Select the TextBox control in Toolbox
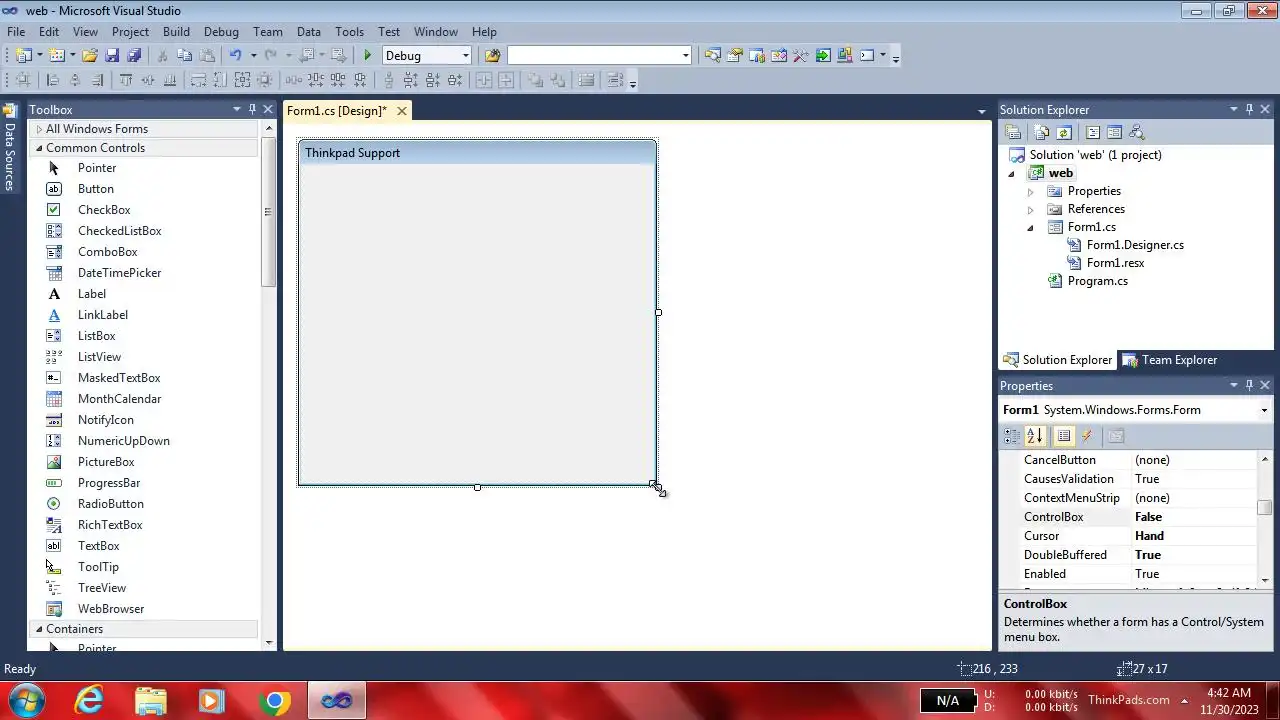This screenshot has width=1280, height=720. coord(98,546)
